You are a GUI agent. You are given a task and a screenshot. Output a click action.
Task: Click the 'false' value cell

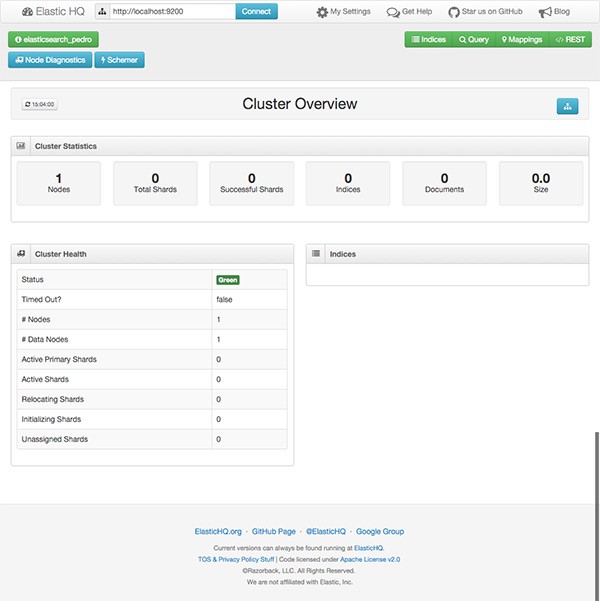coord(249,299)
